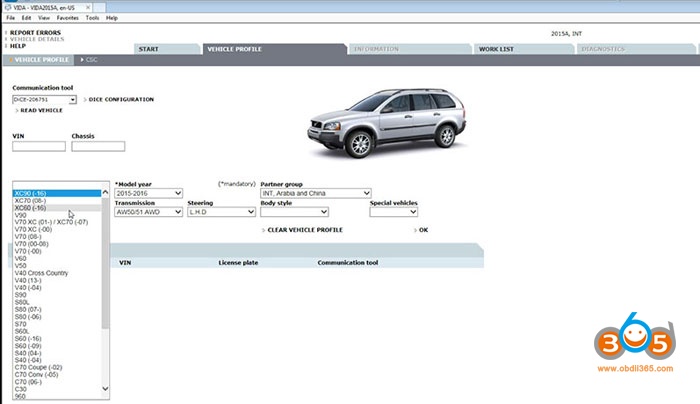The image size is (700, 404).
Task: Confirm with the OK button
Action: tap(423, 230)
